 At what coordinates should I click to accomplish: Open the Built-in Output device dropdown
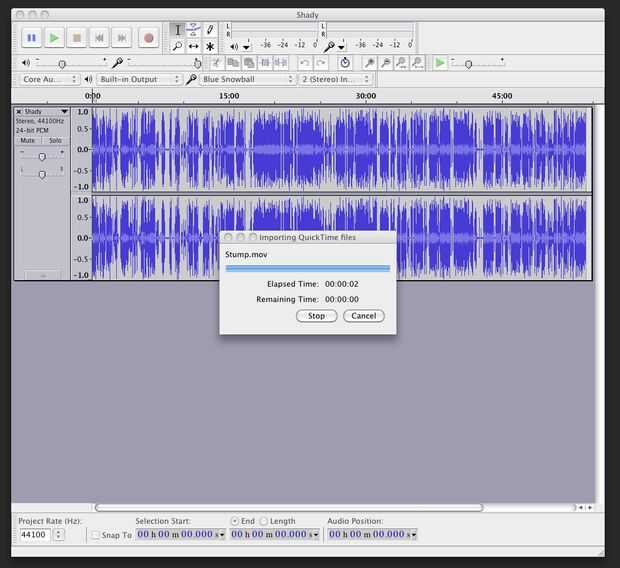click(x=139, y=79)
